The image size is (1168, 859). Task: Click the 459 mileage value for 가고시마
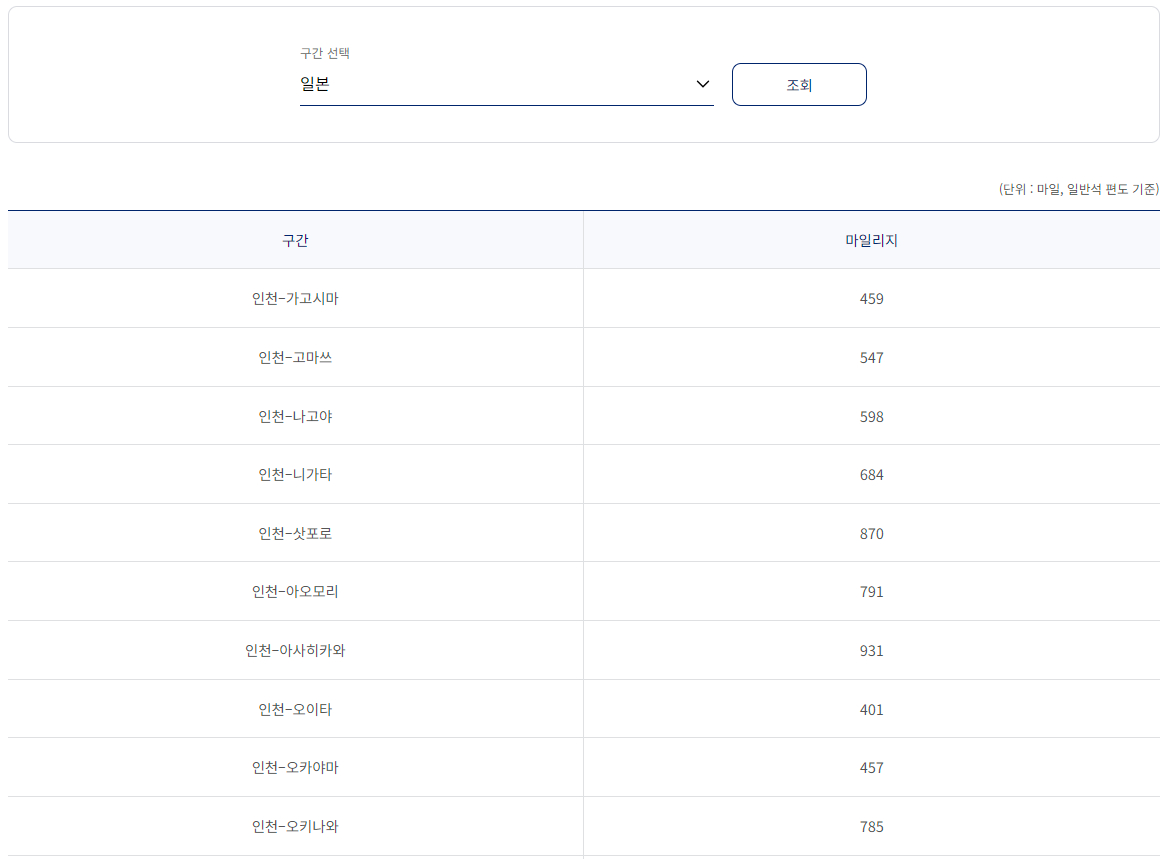871,298
